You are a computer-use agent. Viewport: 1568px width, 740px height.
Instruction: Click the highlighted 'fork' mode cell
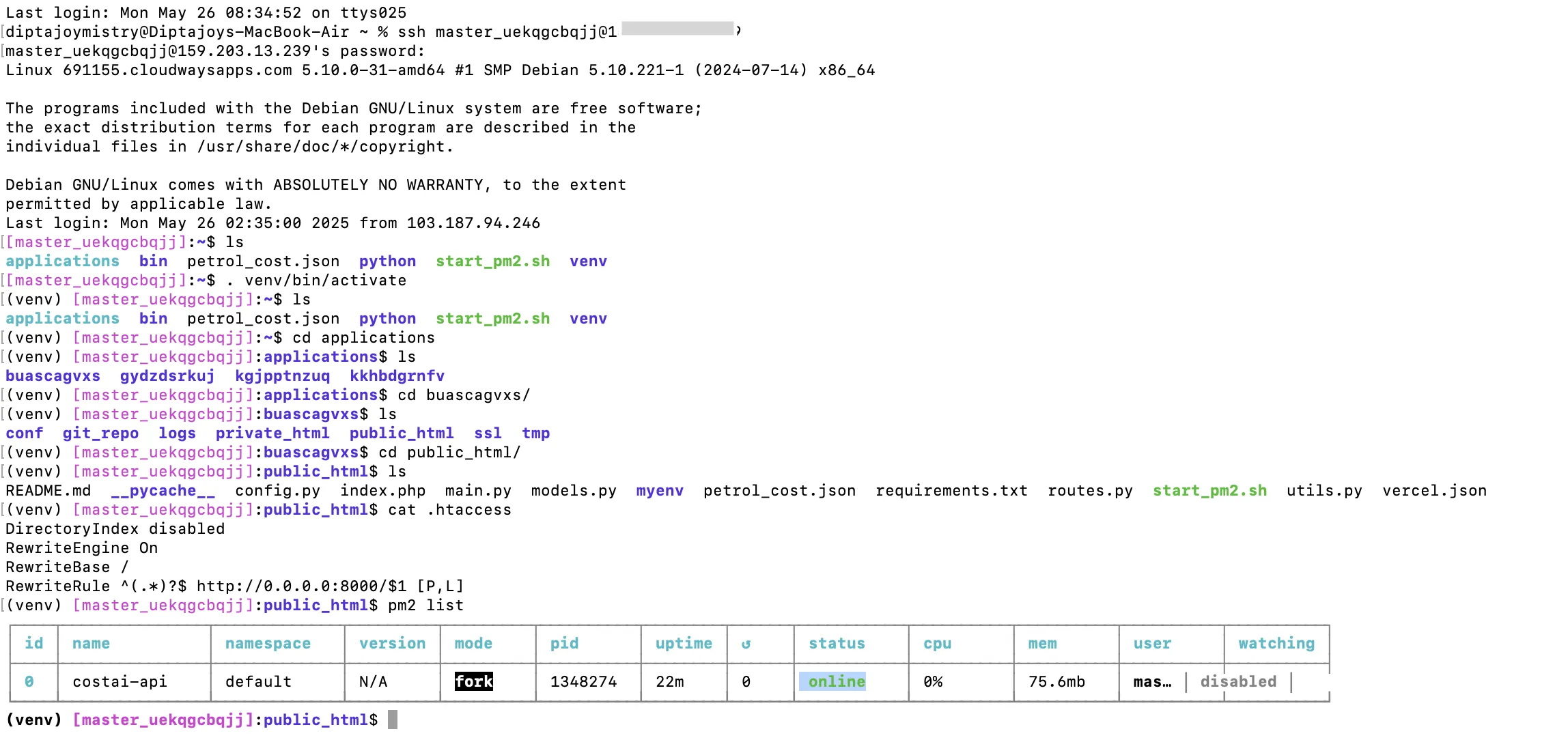[x=474, y=681]
